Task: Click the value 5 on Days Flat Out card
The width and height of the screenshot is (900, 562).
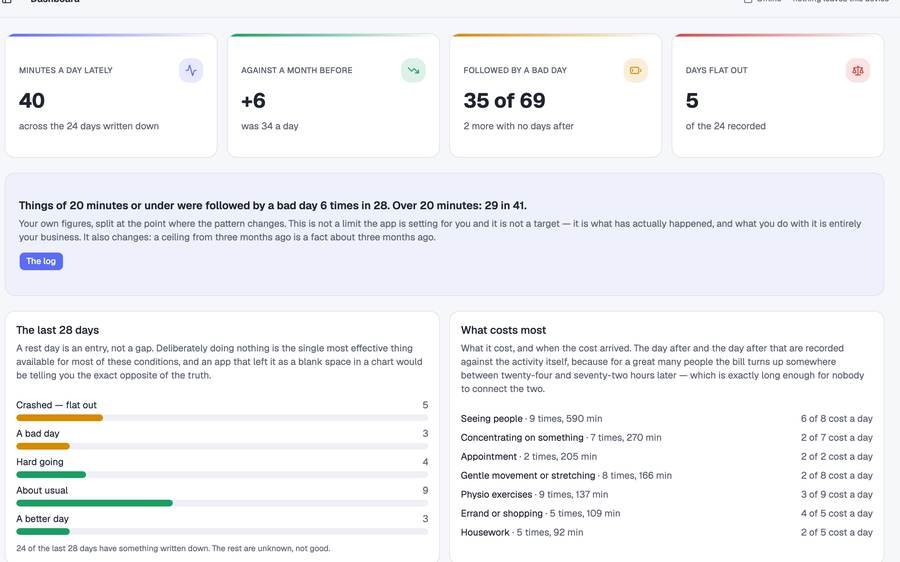Action: pyautogui.click(x=692, y=100)
